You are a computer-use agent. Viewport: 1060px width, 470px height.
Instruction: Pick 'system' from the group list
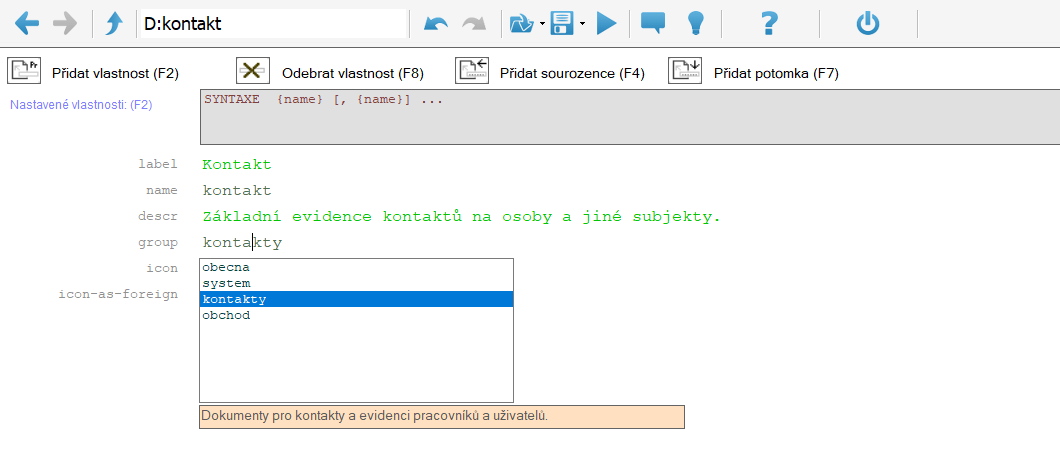point(356,283)
